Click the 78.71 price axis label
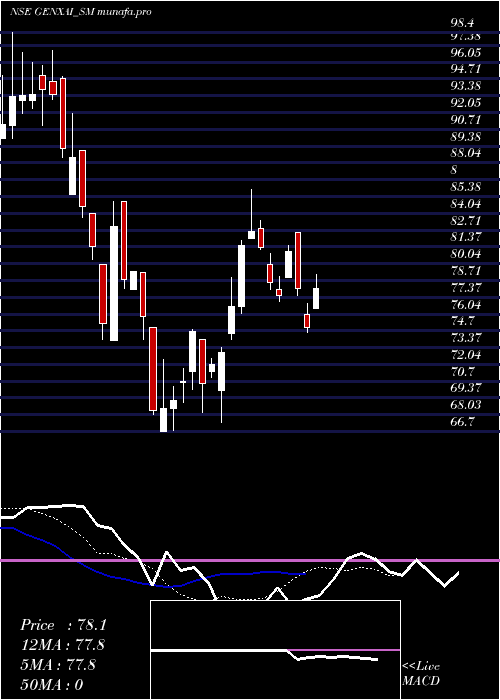Viewport: 500px width, 700px height. coord(466,271)
